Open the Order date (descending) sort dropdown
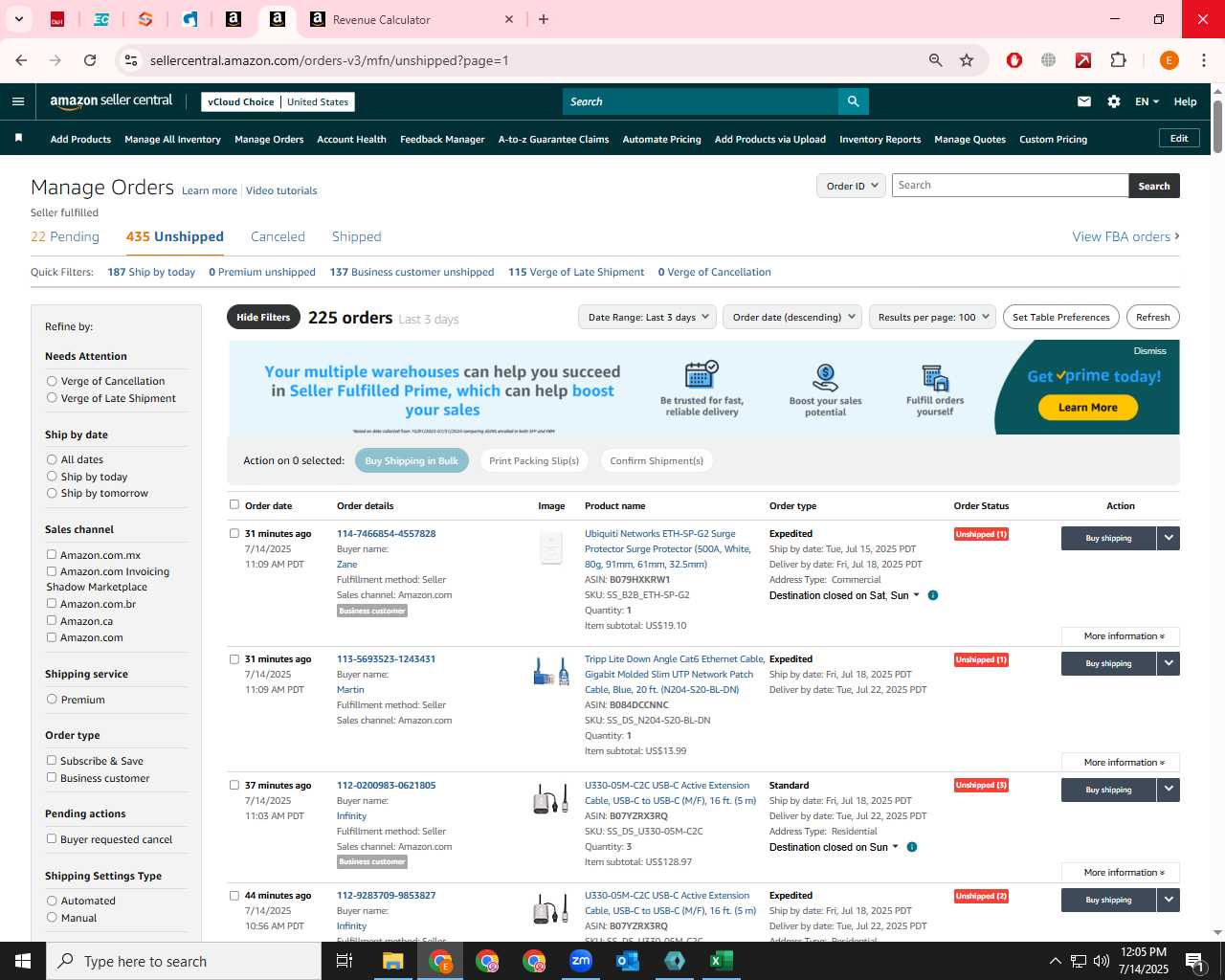 792,317
